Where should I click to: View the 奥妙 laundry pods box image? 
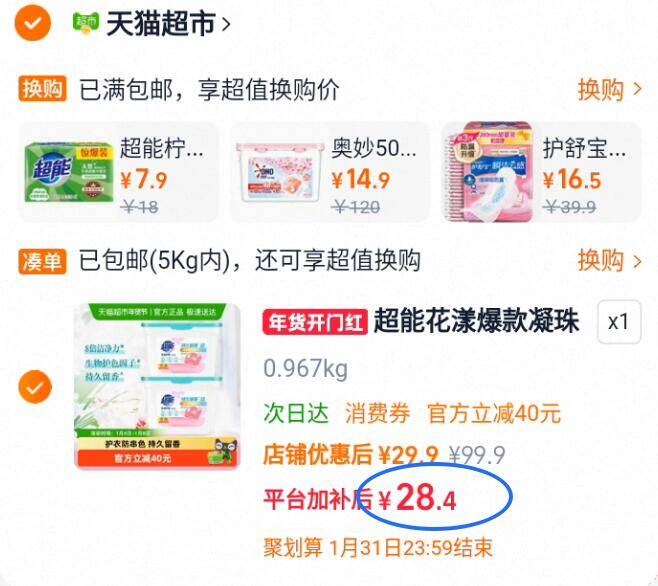[279, 172]
